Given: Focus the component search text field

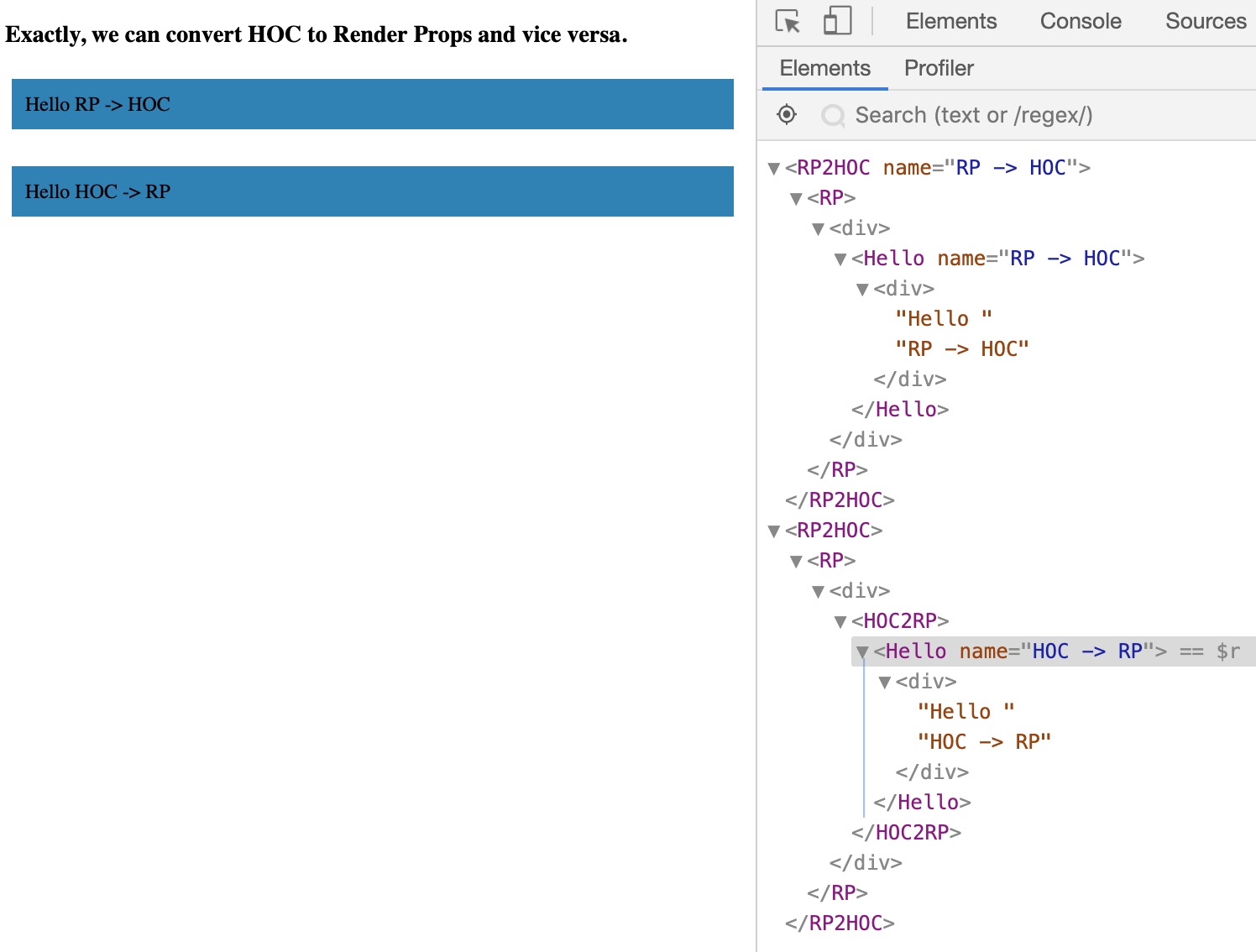Looking at the screenshot, I should click(x=973, y=116).
